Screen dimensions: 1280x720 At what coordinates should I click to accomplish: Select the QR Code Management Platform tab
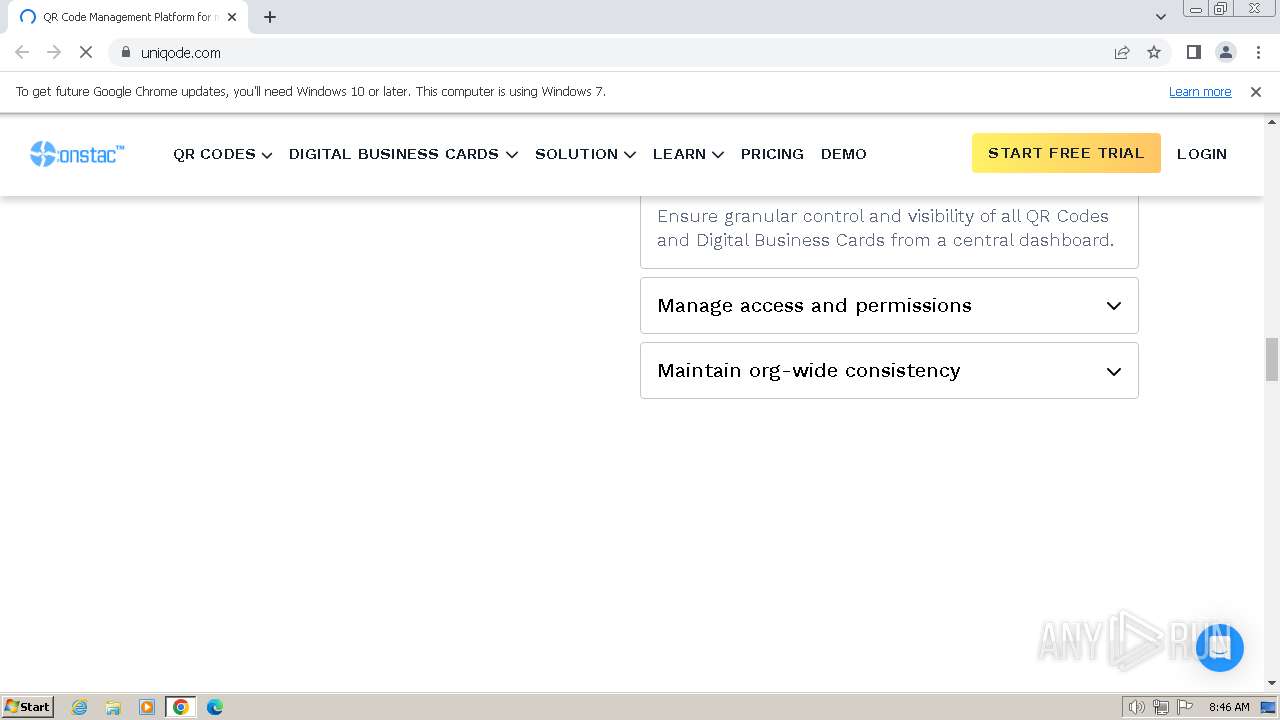(128, 17)
